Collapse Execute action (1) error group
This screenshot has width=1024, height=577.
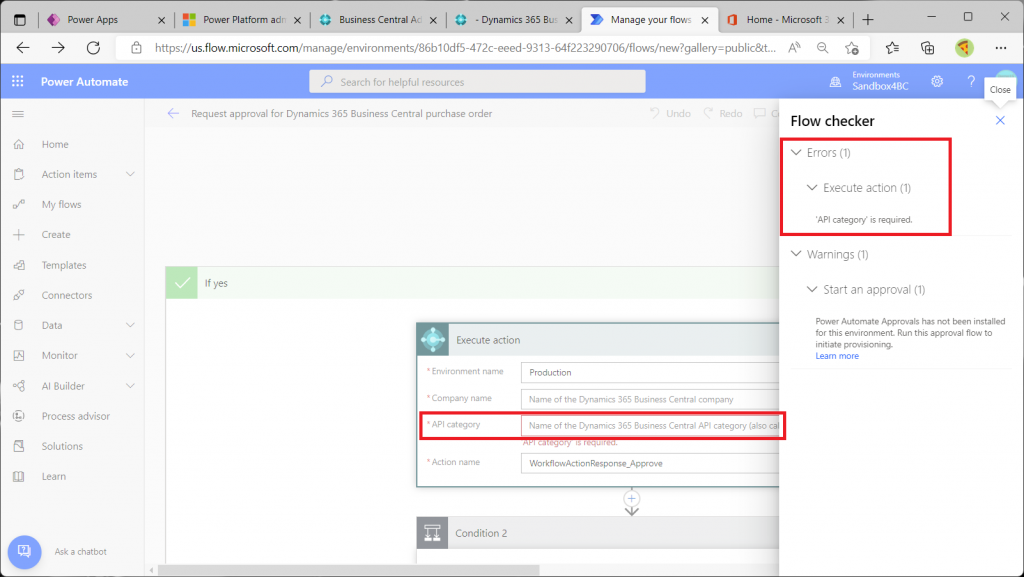812,187
